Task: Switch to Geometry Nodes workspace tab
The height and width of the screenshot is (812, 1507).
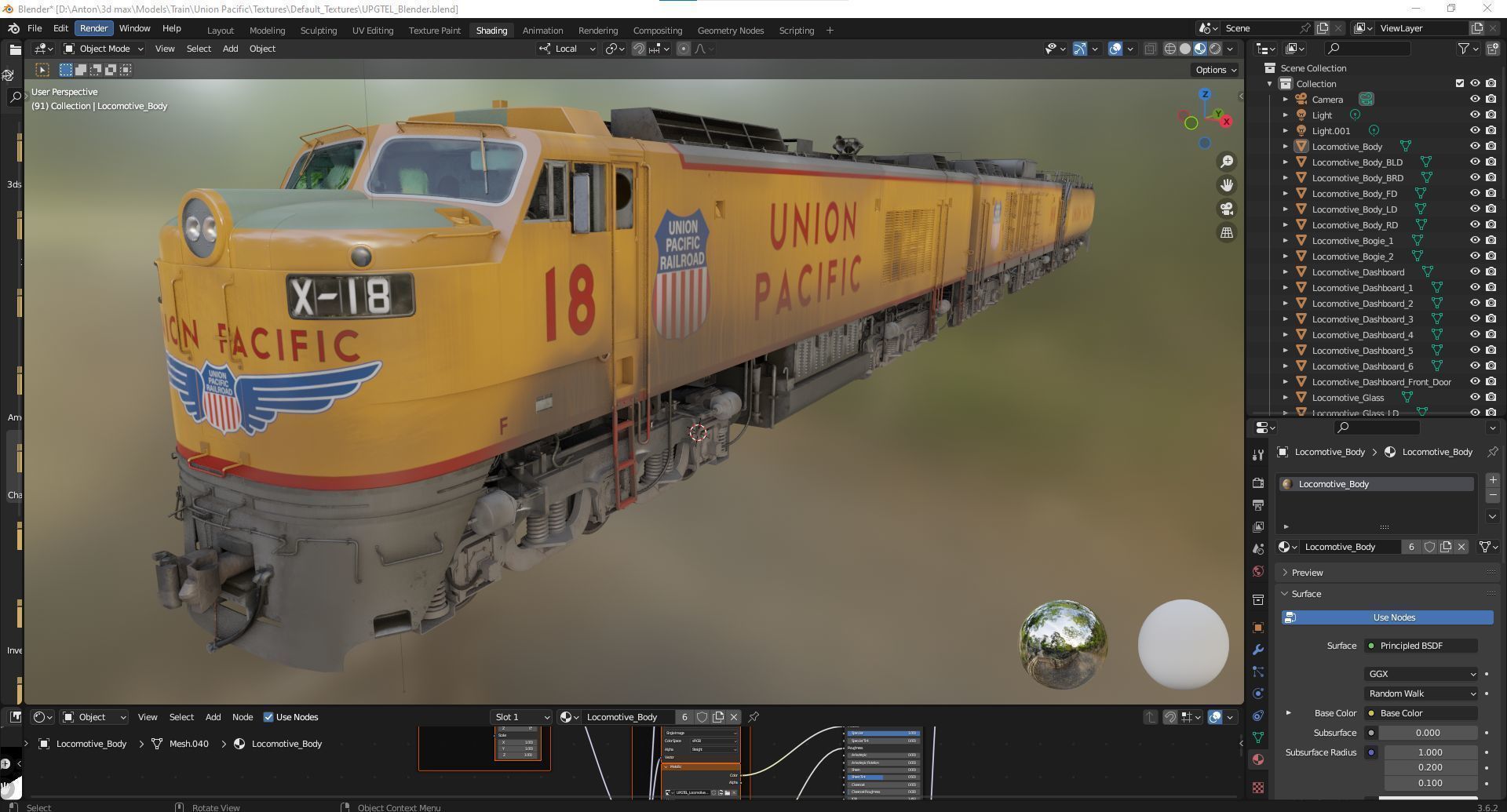Action: point(731,31)
